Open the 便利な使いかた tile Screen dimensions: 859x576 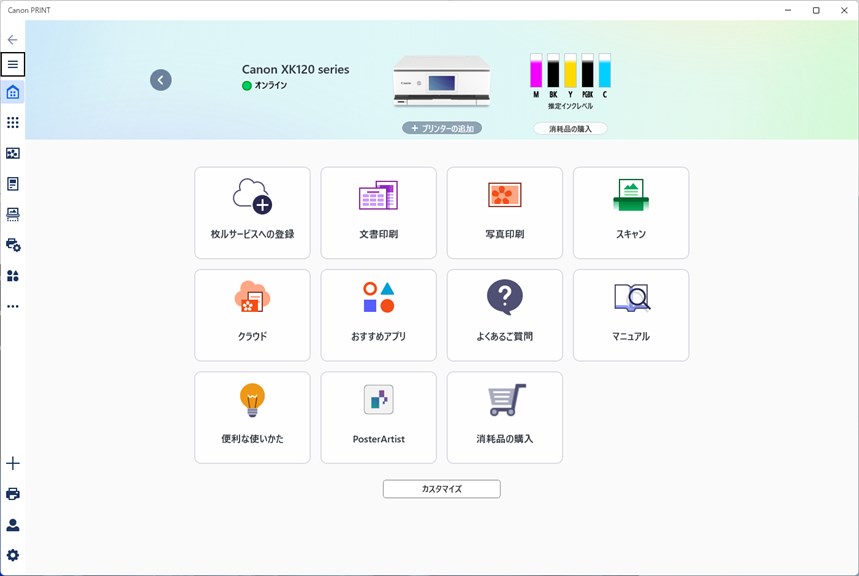[x=253, y=418]
